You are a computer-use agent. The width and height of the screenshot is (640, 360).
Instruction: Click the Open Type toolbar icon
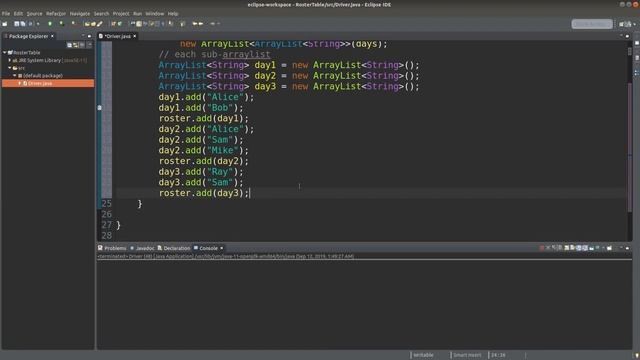[x=87, y=24]
